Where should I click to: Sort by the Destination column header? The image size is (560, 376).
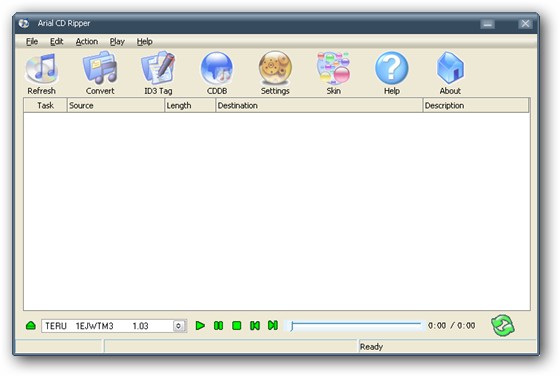click(x=319, y=105)
